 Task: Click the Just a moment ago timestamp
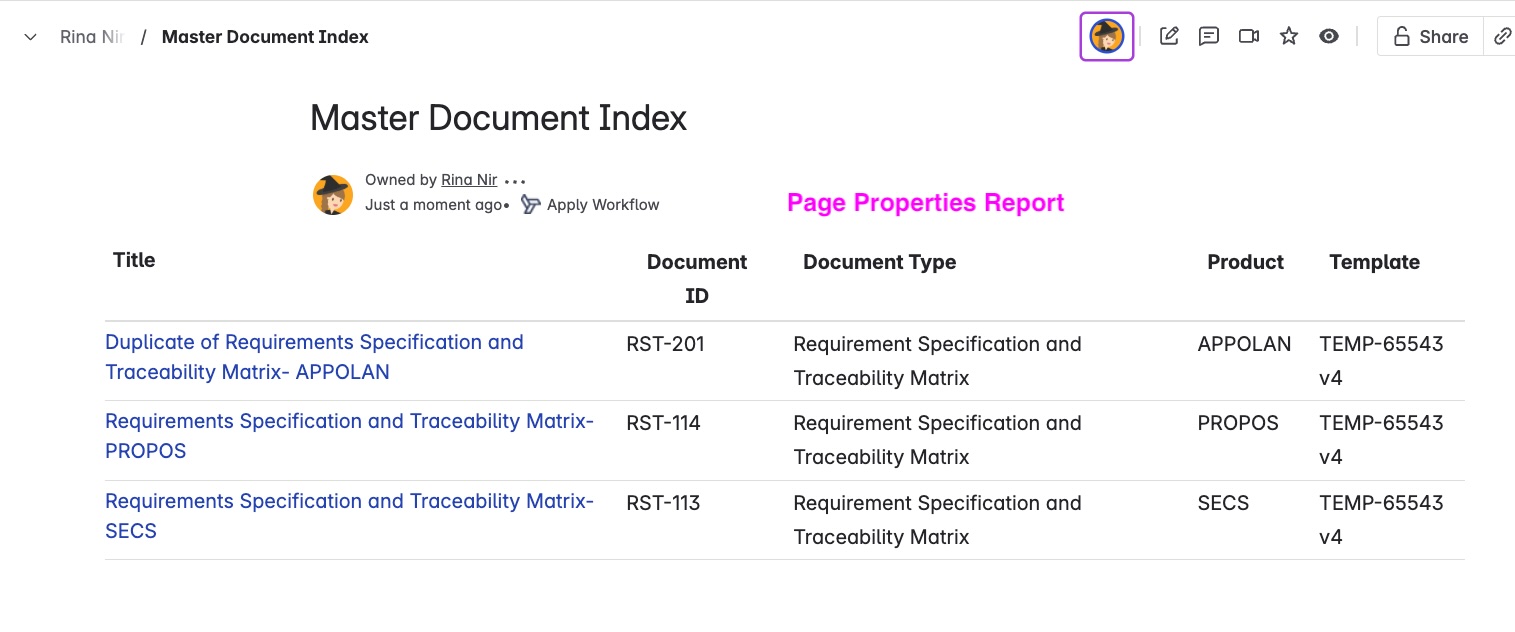click(x=433, y=205)
